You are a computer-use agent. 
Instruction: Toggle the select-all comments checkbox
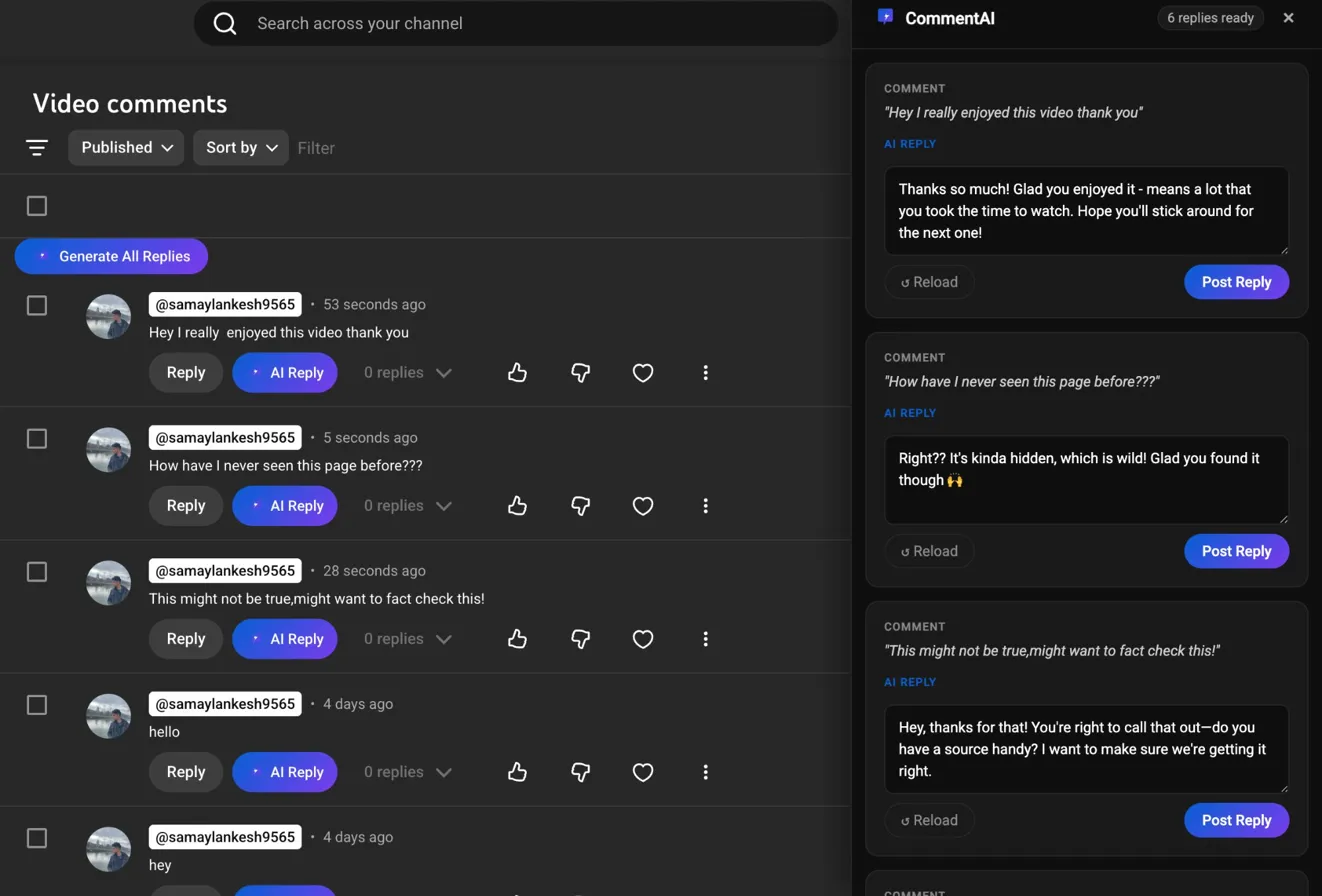pos(37,206)
